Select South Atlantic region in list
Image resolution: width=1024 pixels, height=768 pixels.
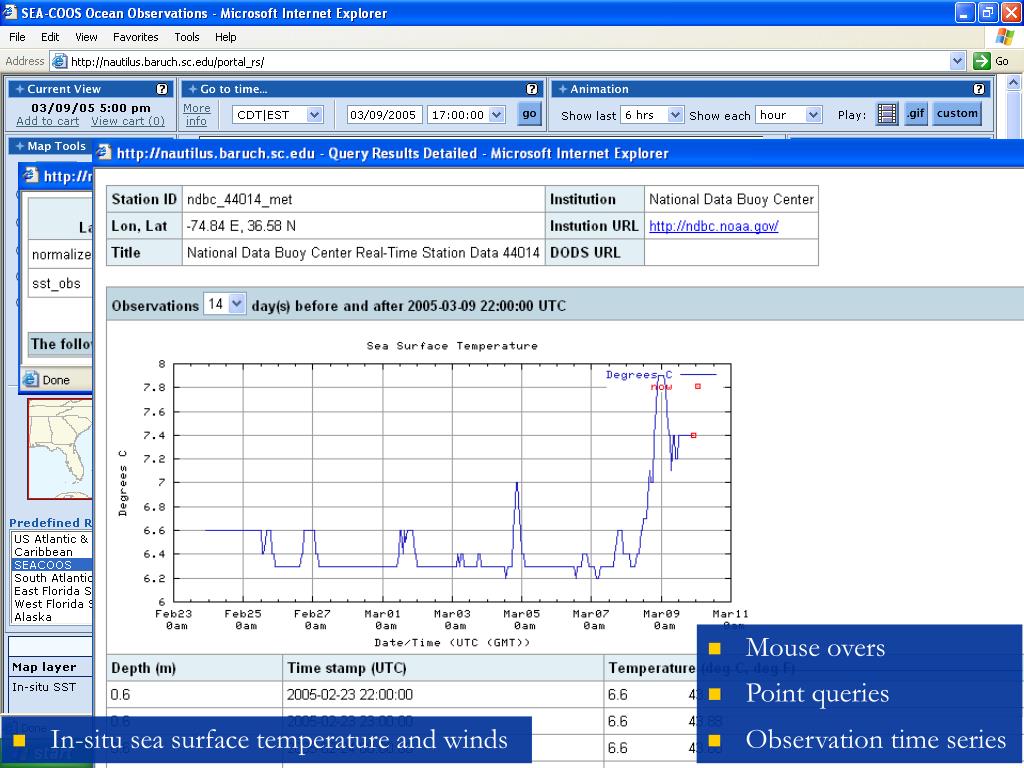click(53, 578)
